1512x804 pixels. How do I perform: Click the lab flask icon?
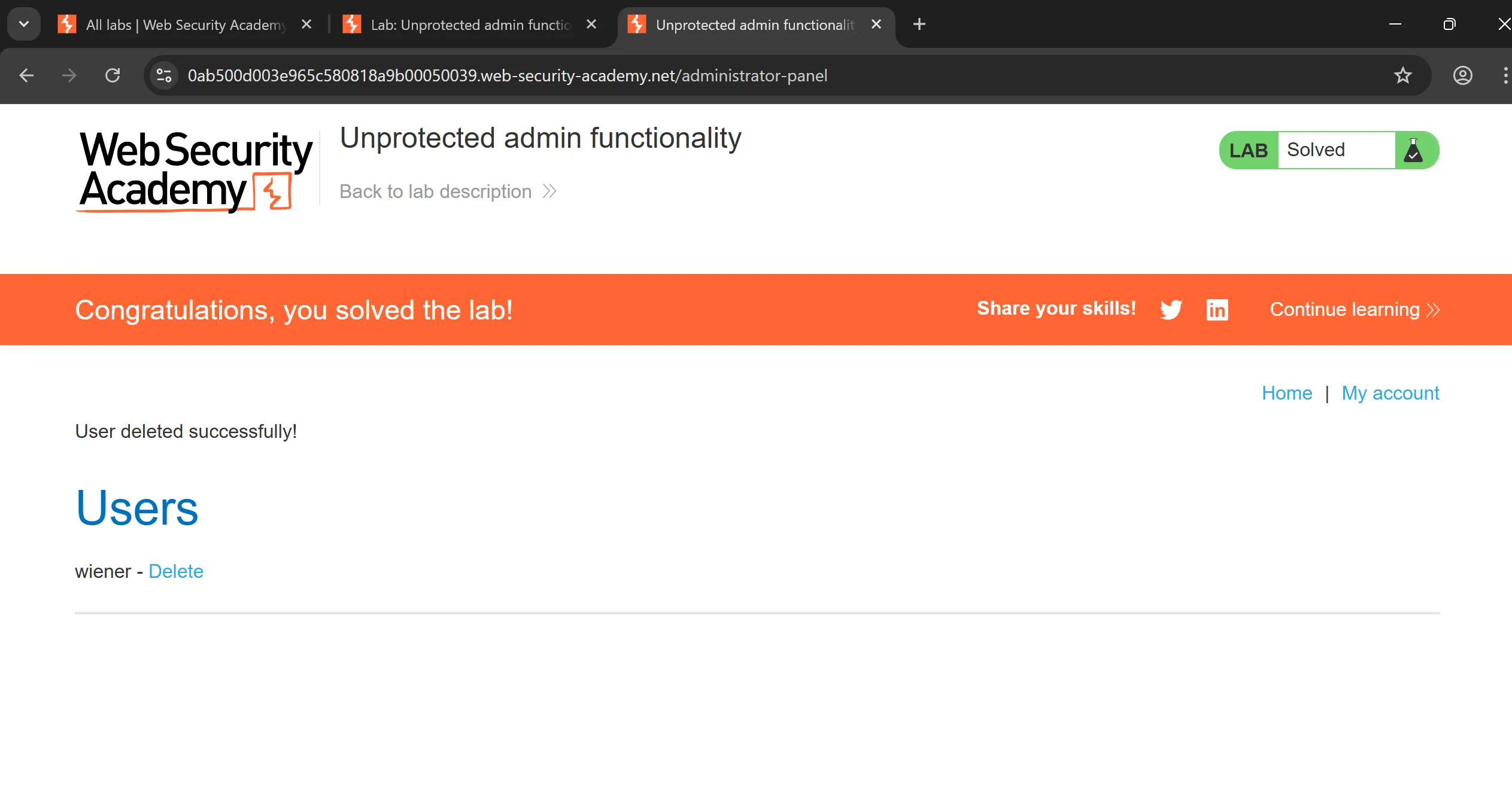[1413, 150]
